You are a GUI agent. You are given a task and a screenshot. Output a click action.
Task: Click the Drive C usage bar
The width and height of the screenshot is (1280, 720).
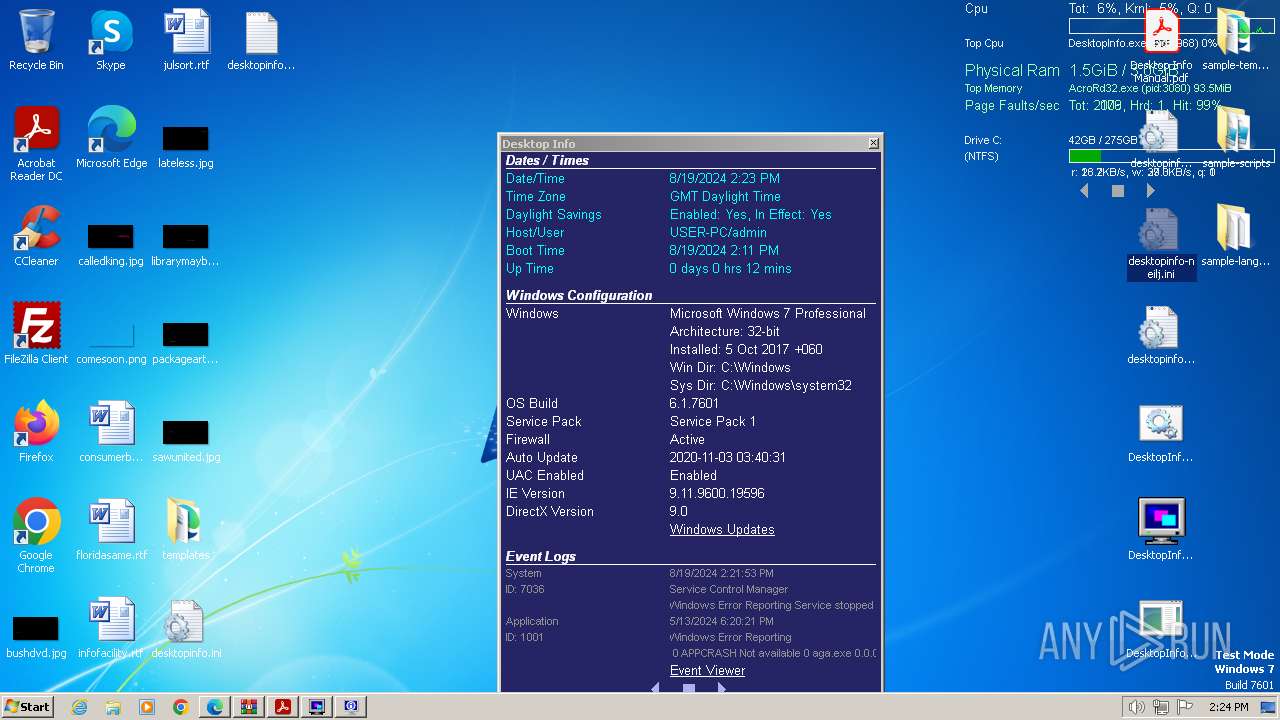pyautogui.click(x=1171, y=156)
